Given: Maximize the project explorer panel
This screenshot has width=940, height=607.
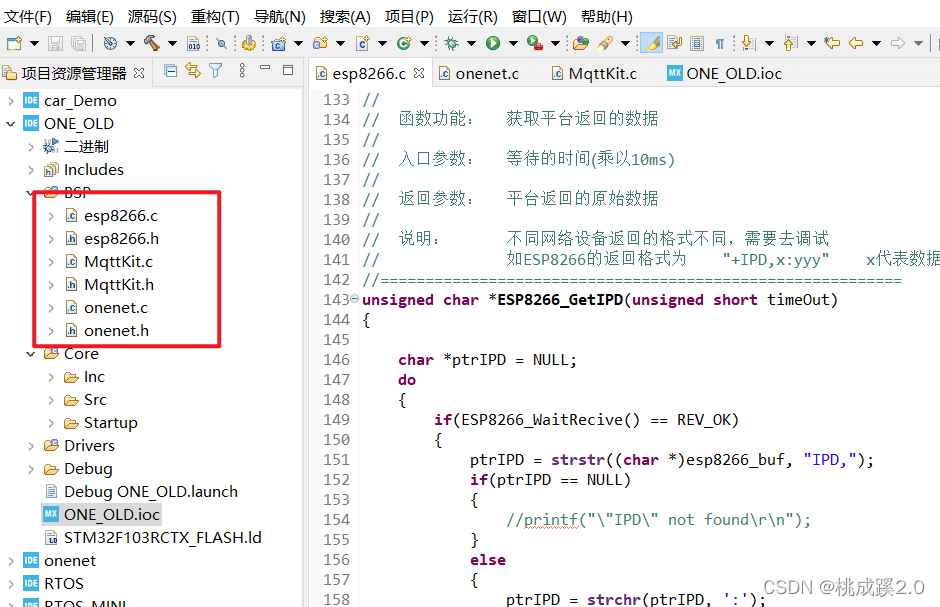Looking at the screenshot, I should click(288, 70).
